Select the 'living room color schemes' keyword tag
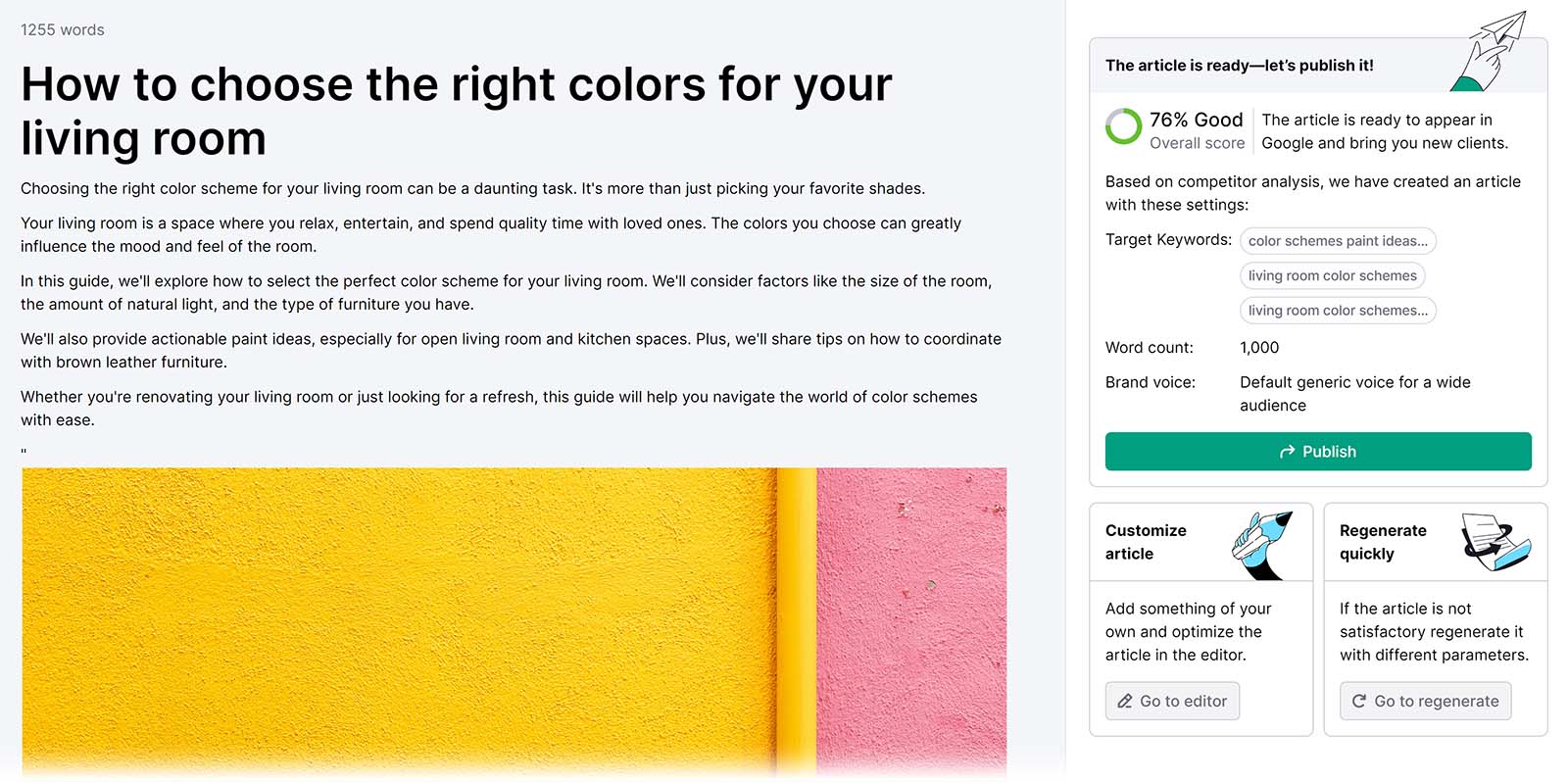The image size is (1568, 782). tap(1332, 275)
